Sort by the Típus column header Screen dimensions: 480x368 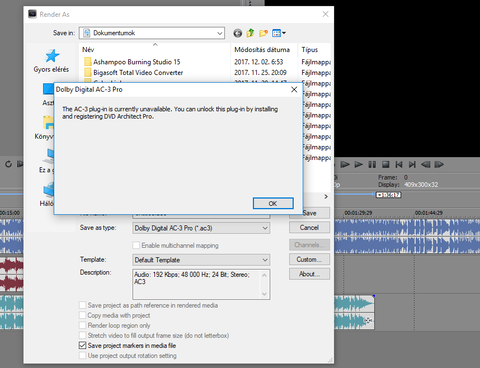point(310,50)
